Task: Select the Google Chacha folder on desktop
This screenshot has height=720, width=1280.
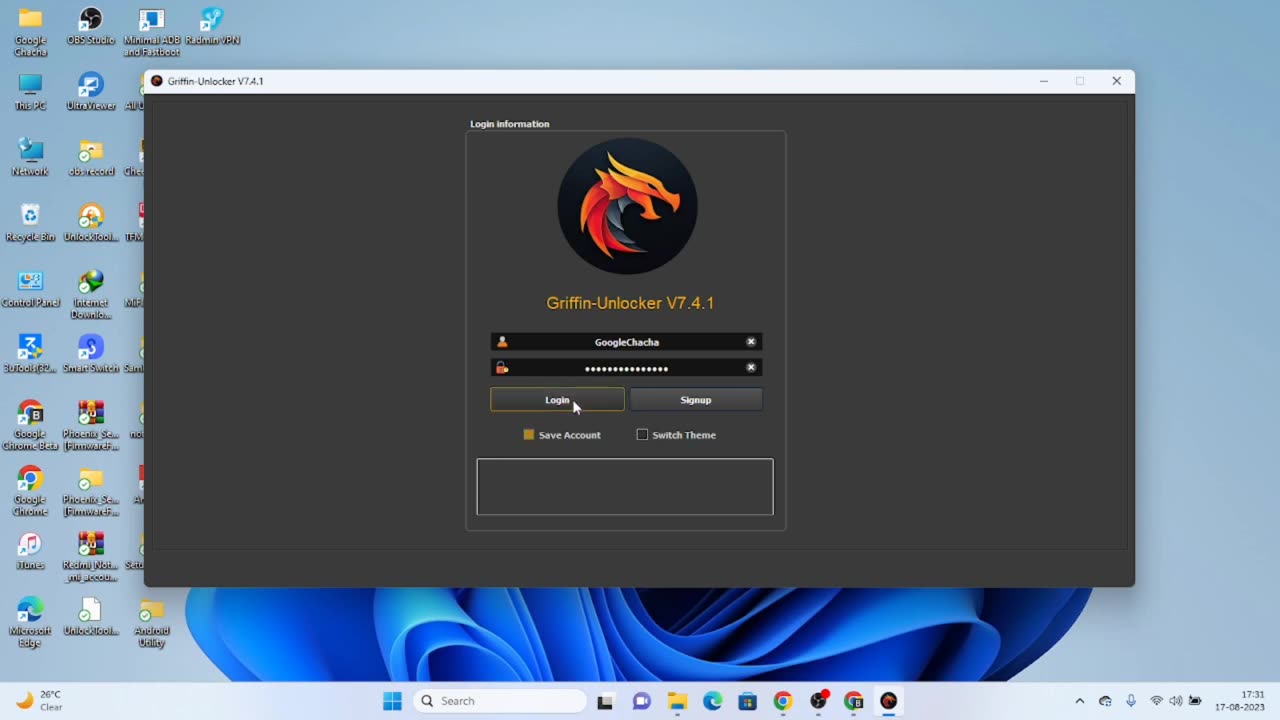Action: click(x=30, y=31)
